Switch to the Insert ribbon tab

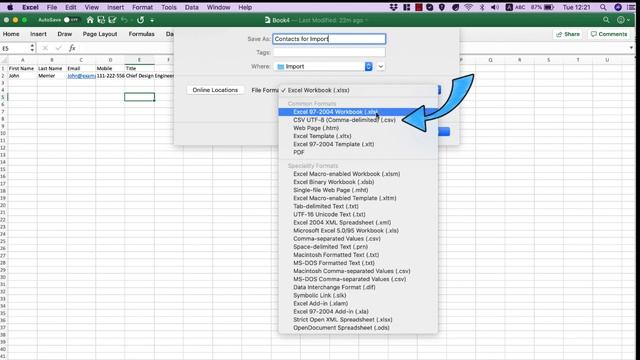[38, 34]
